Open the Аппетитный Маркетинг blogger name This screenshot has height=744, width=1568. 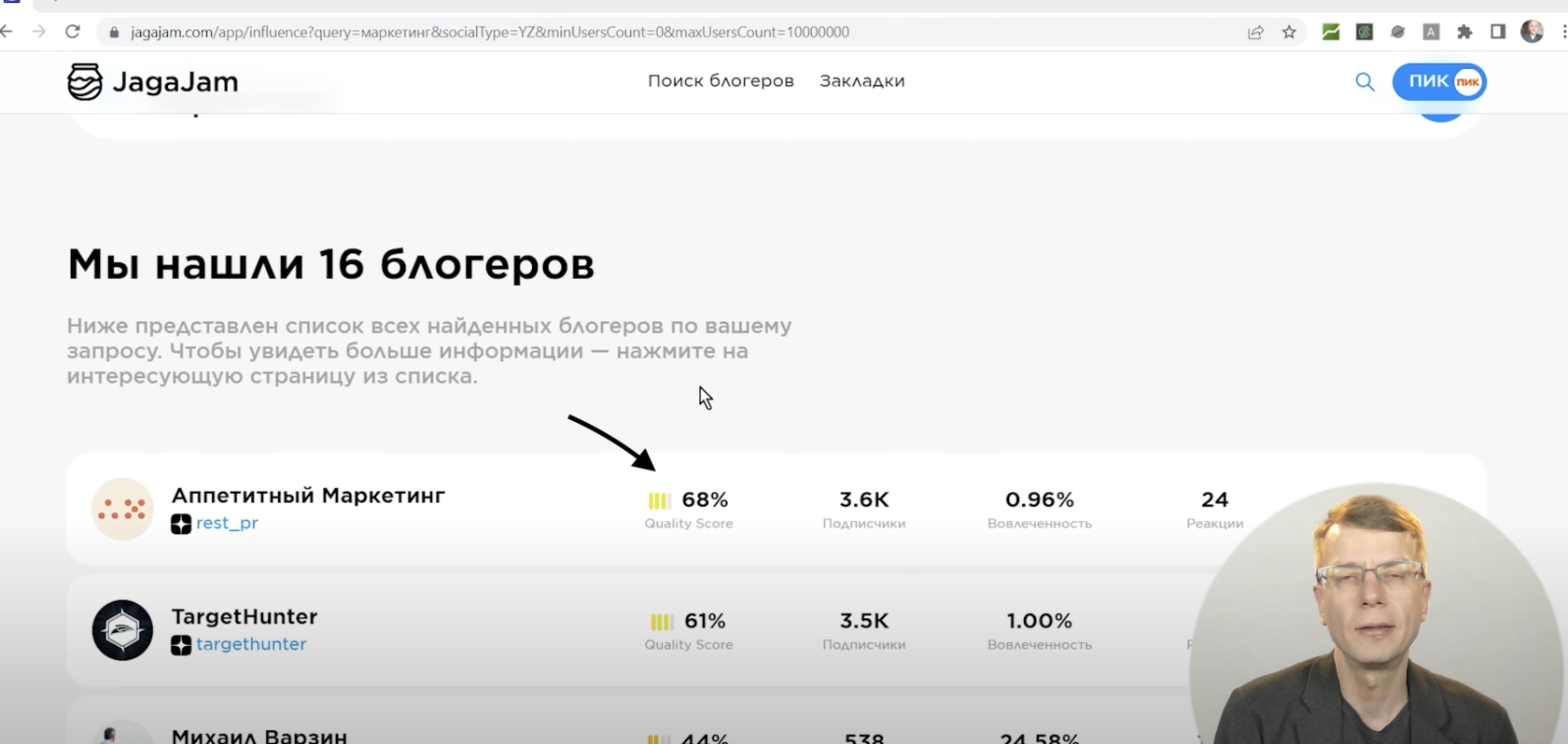point(308,496)
